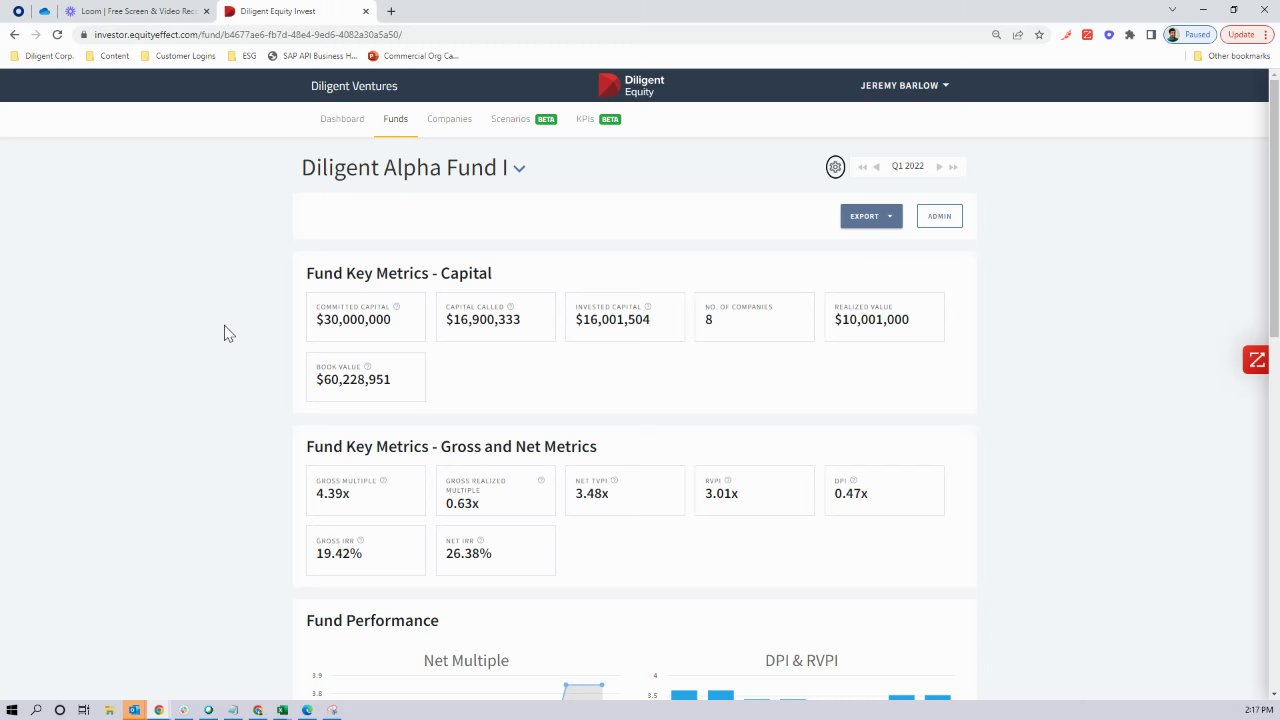The height and width of the screenshot is (720, 1280).
Task: Click the $30,000,000 committed capital value
Action: [353, 320]
